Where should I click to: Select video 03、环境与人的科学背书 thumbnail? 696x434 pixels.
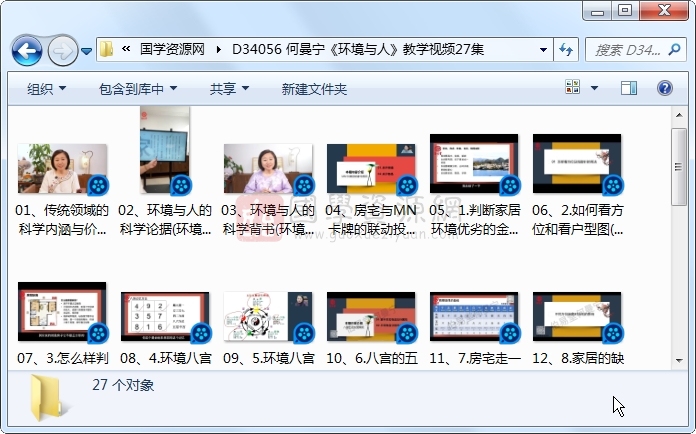tap(268, 169)
